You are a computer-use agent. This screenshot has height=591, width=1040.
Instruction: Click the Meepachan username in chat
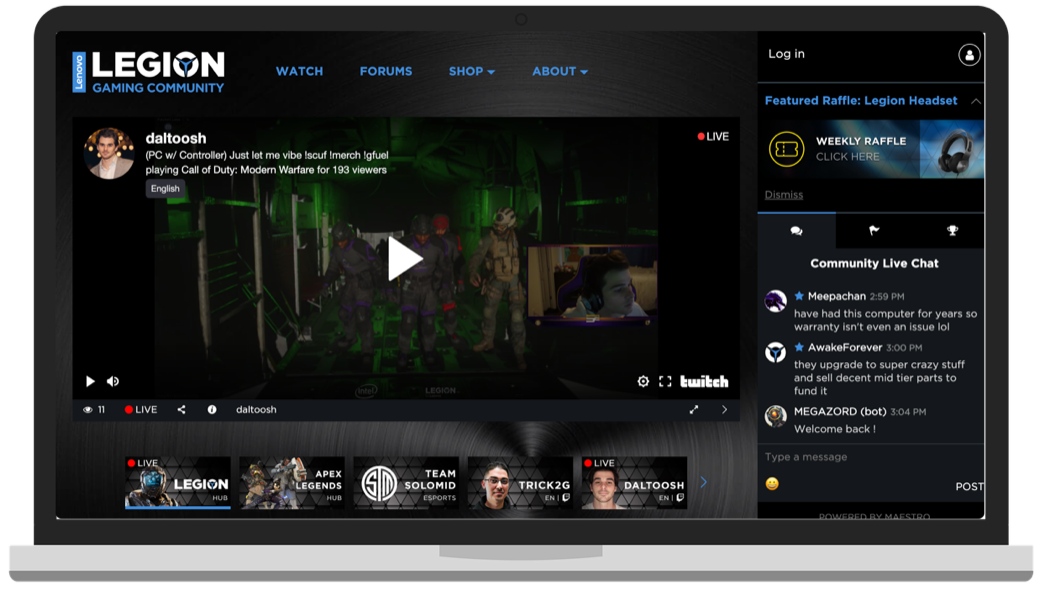[x=836, y=296]
